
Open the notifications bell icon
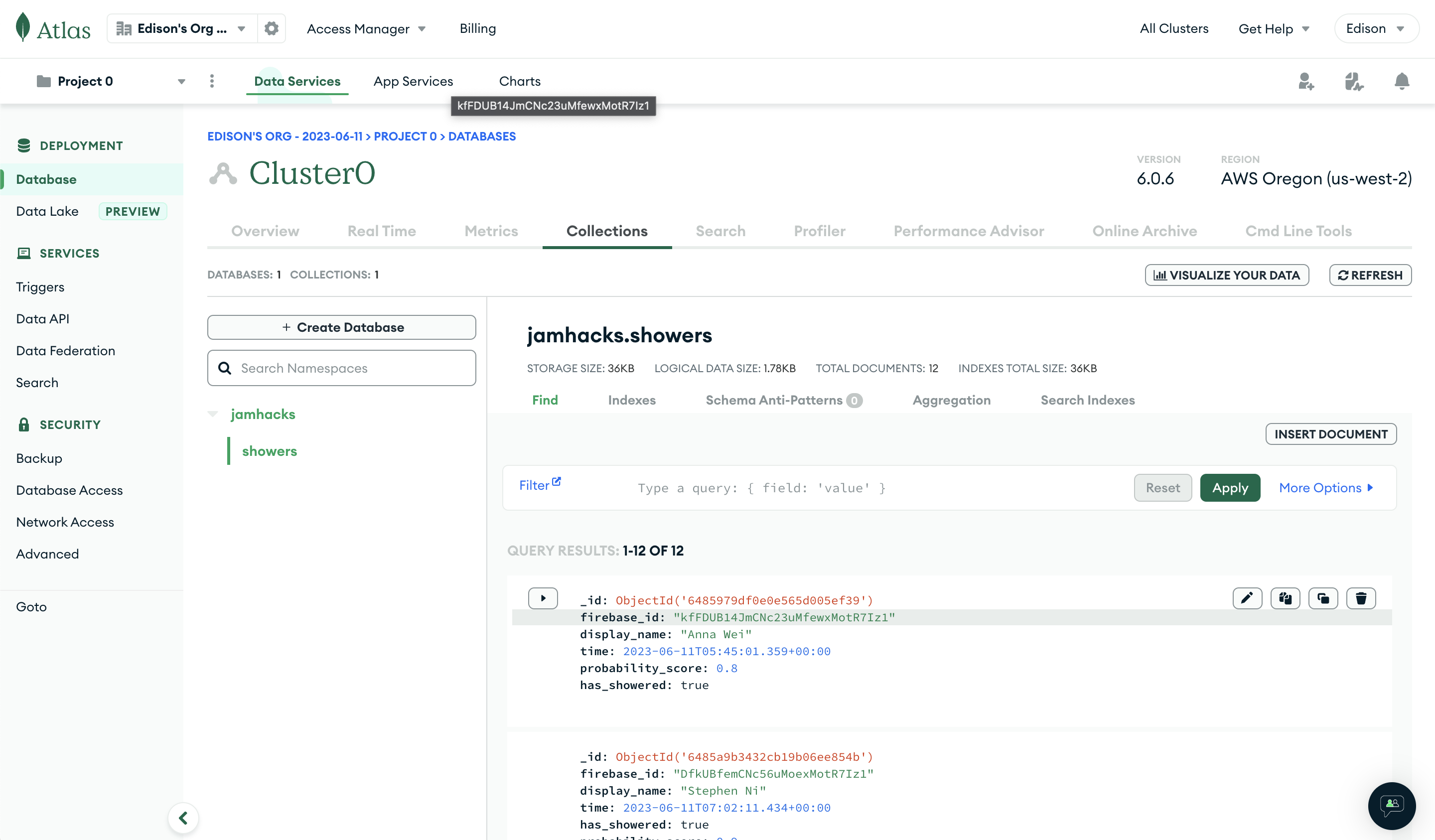tap(1402, 81)
